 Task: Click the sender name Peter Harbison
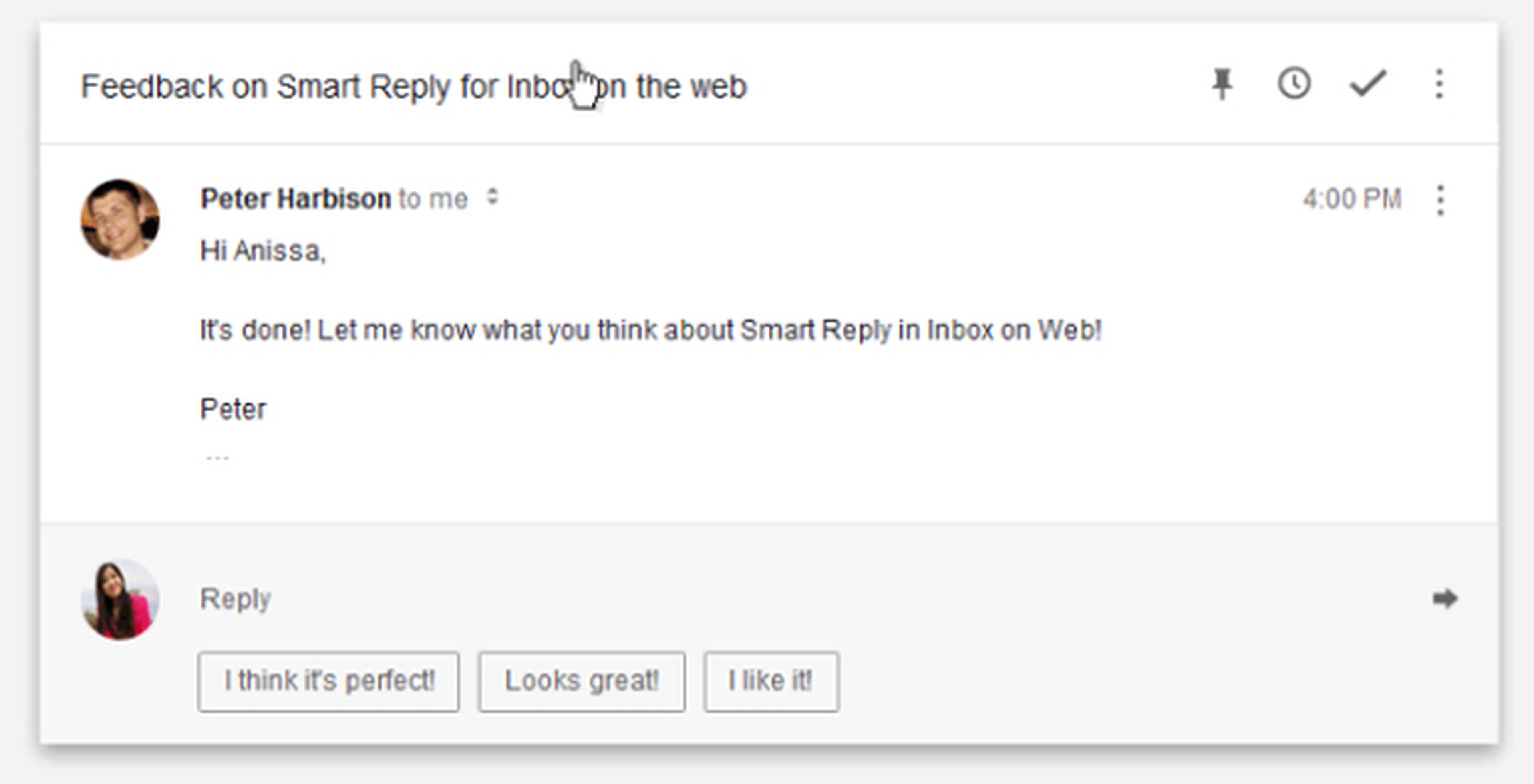pyautogui.click(x=296, y=199)
